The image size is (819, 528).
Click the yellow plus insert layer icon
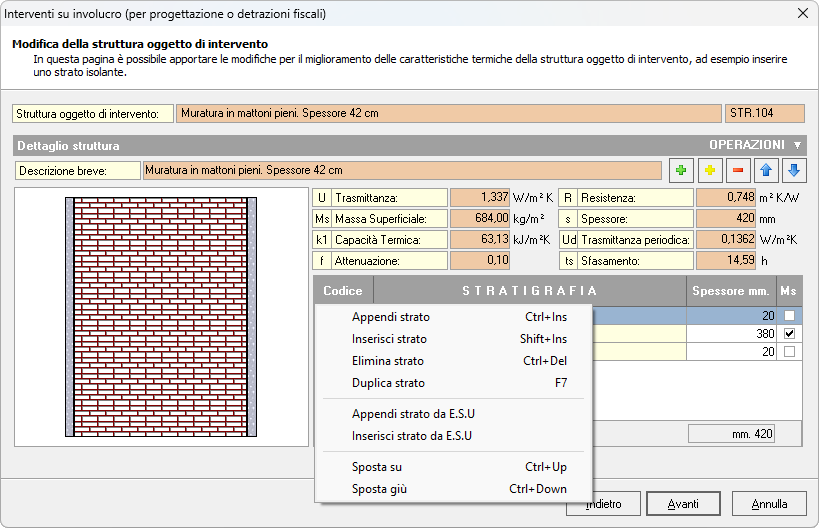tap(710, 171)
